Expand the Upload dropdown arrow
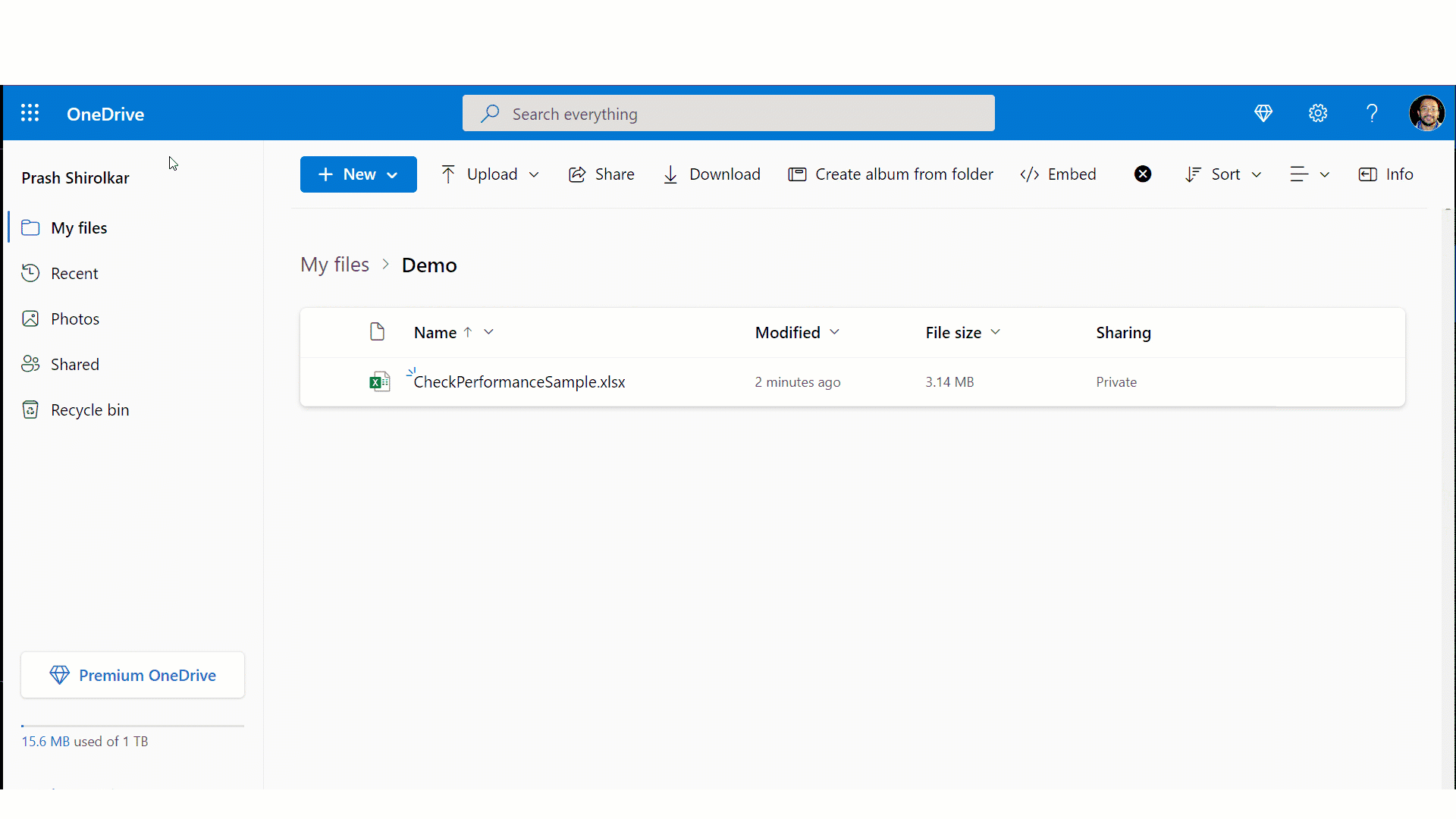 click(534, 174)
